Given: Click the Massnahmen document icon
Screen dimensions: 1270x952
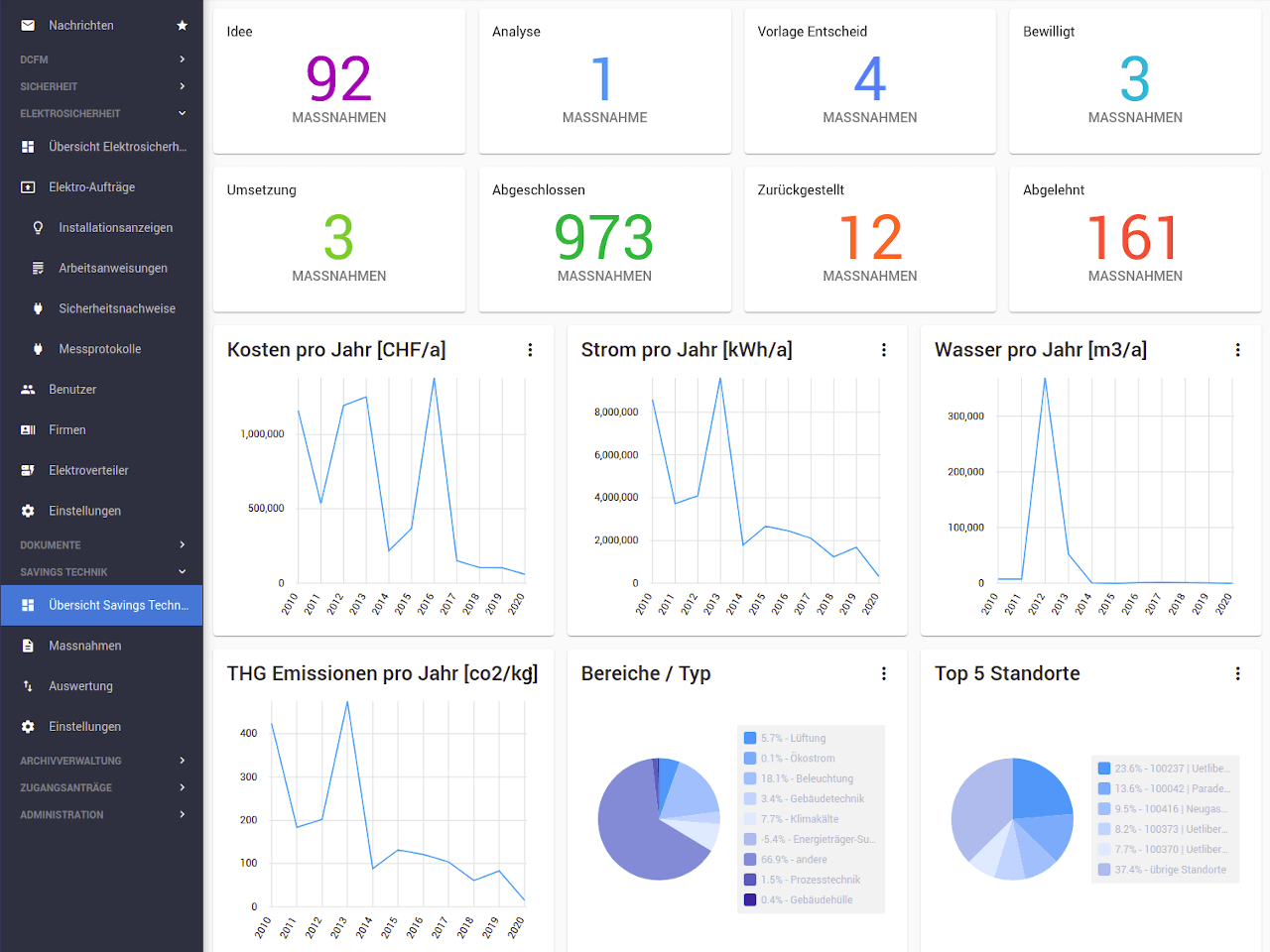Looking at the screenshot, I should [28, 646].
